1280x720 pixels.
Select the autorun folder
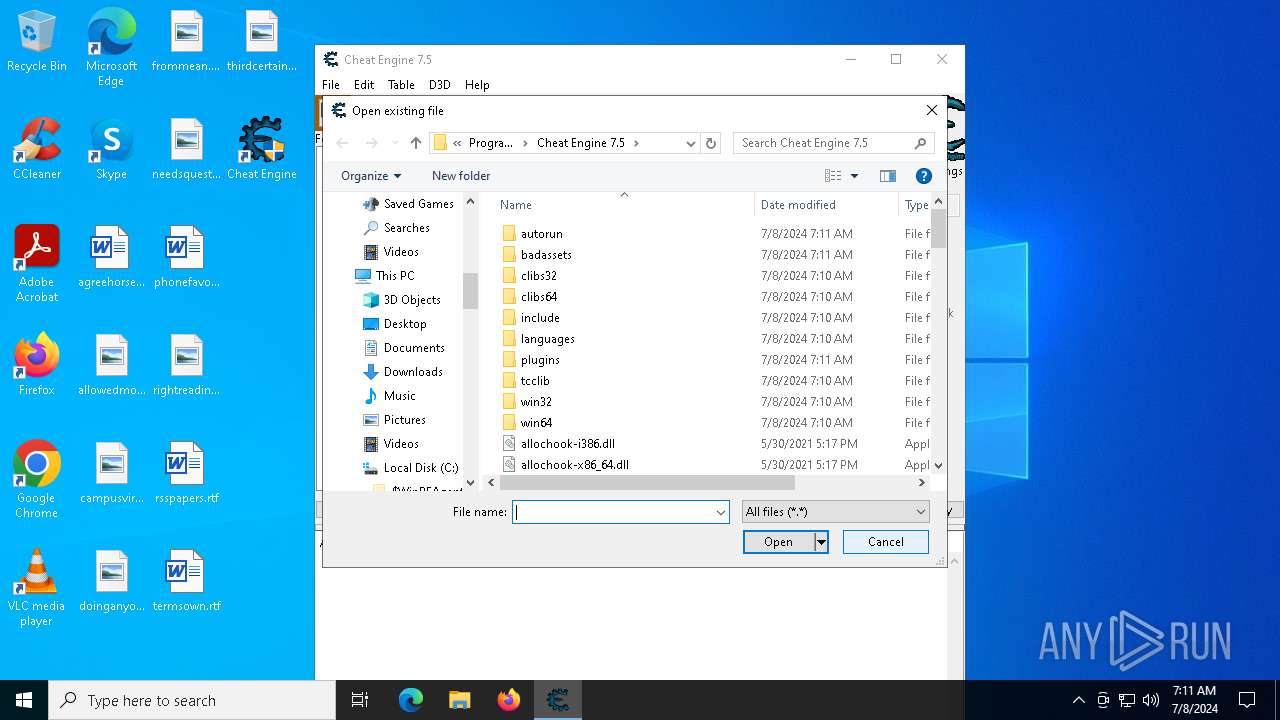541,234
